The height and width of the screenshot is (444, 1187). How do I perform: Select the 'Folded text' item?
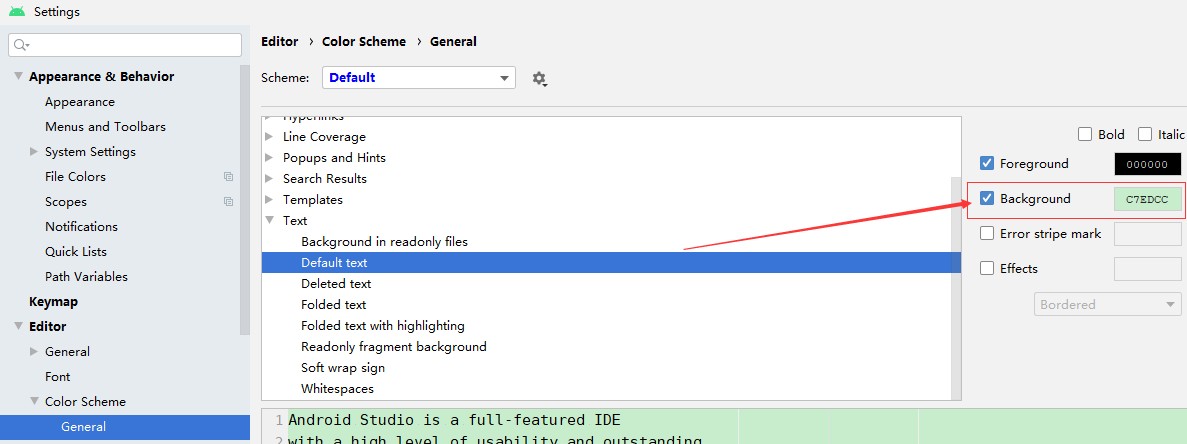click(334, 305)
